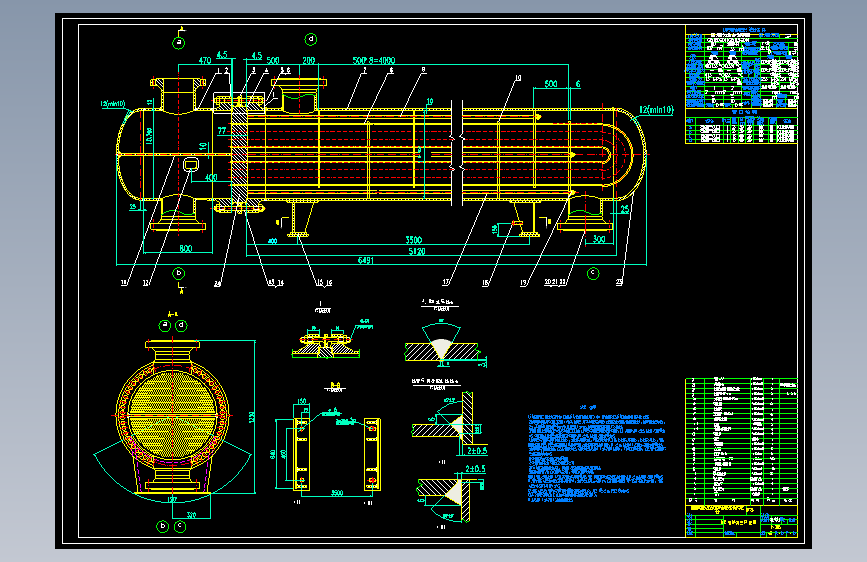The image size is (867, 562).
Task: Select part callout number 10
Action: click(518, 78)
